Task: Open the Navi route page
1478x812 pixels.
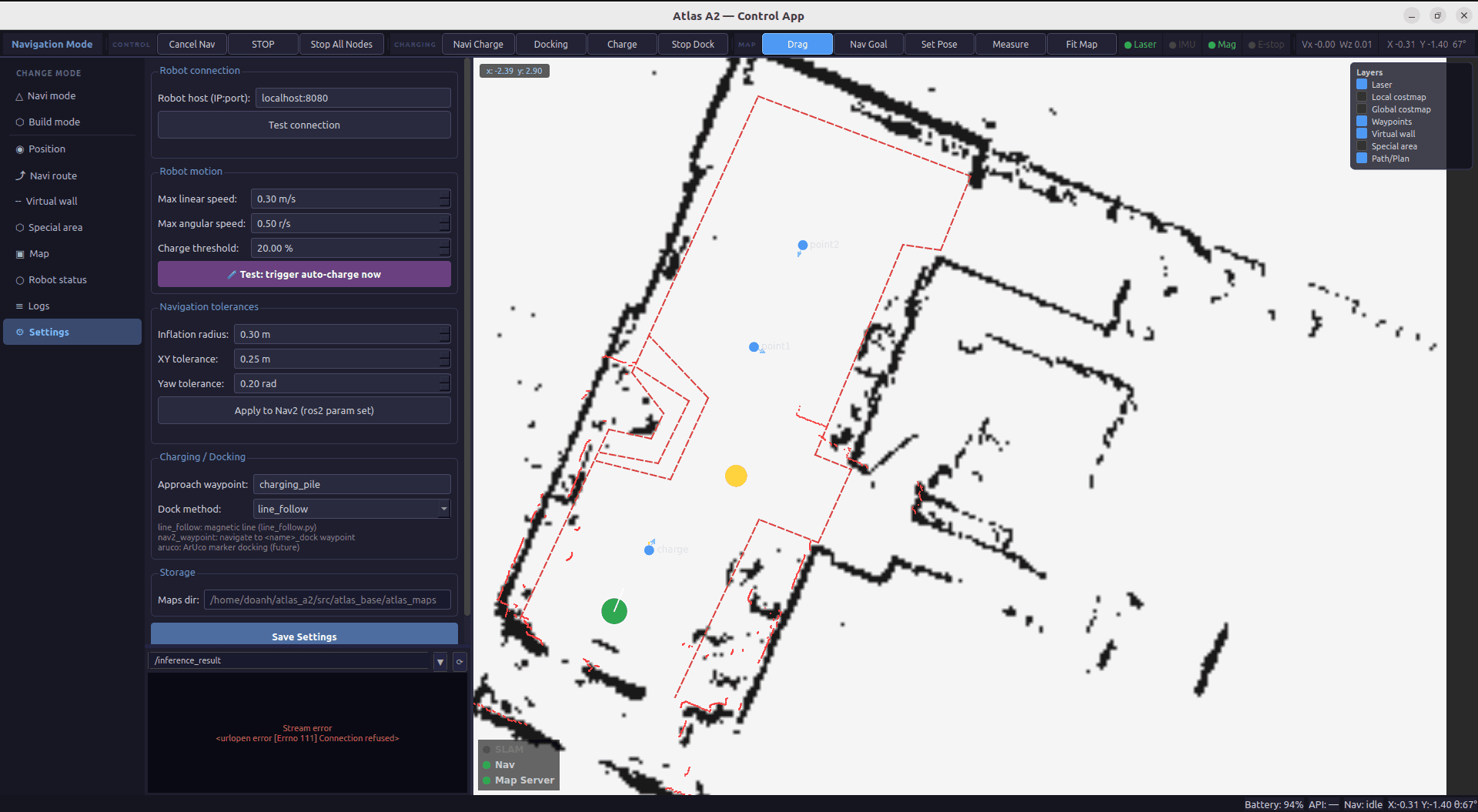Action: pos(72,175)
